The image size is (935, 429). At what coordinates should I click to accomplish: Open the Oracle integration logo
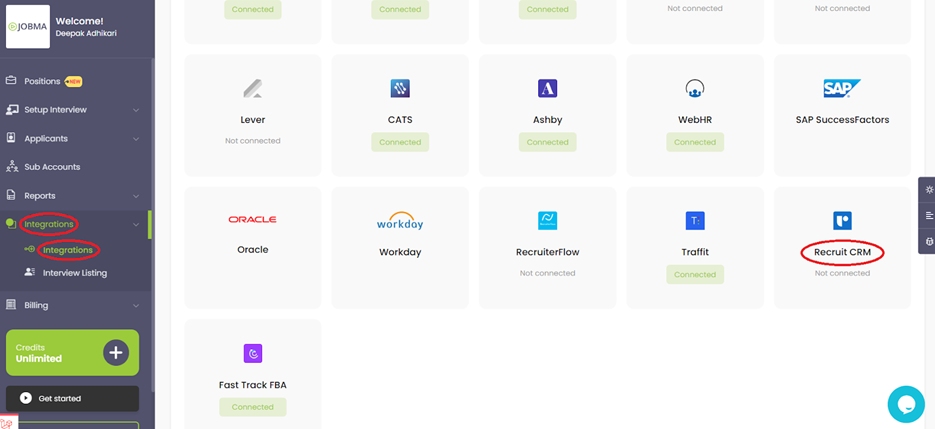pos(252,220)
